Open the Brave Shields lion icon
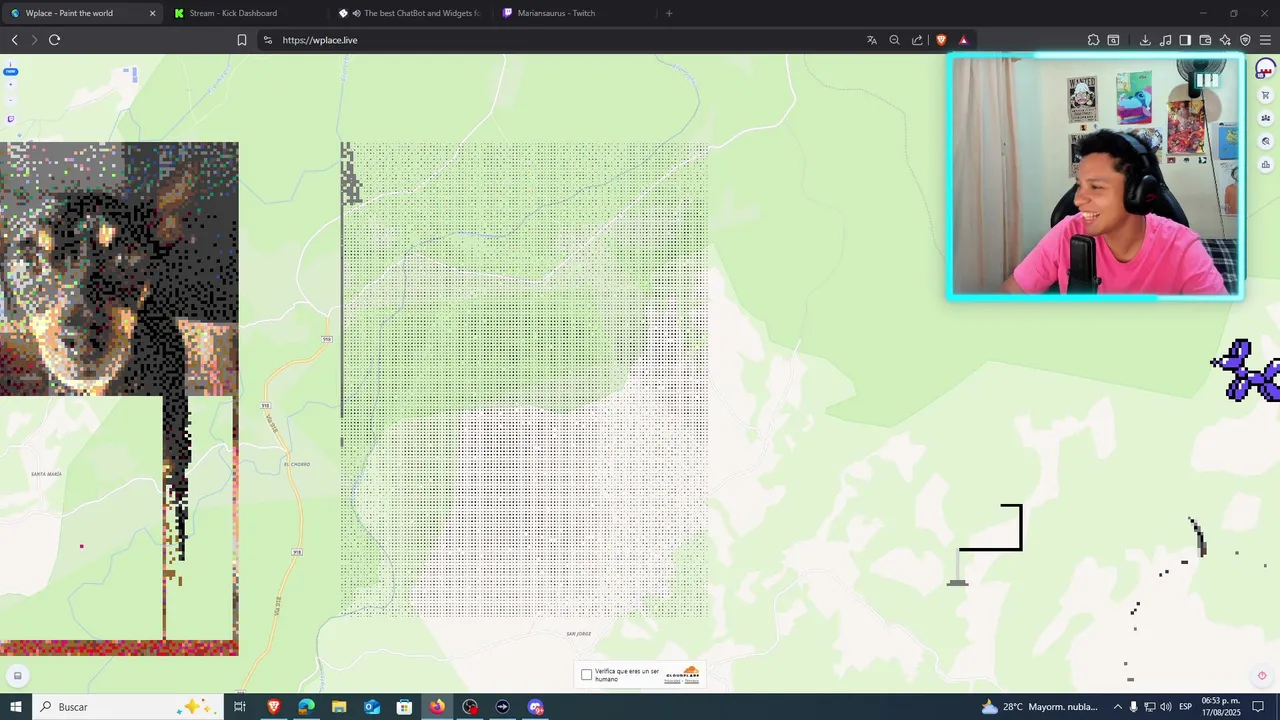 pos(941,40)
